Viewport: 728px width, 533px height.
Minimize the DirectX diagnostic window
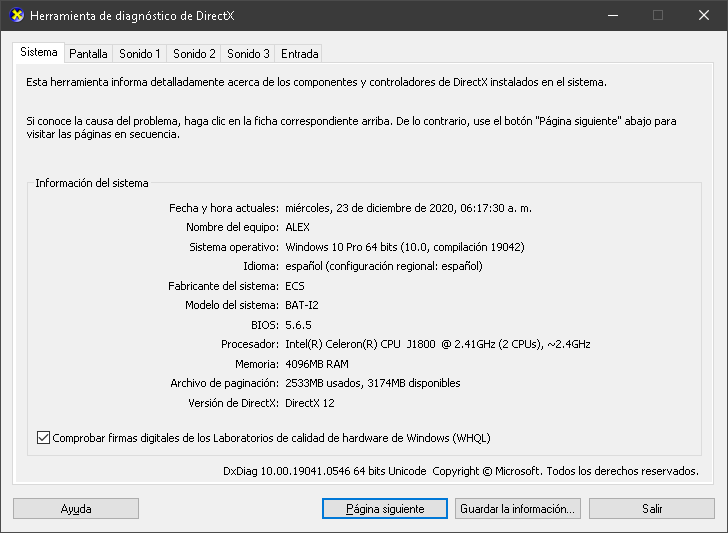click(x=612, y=16)
